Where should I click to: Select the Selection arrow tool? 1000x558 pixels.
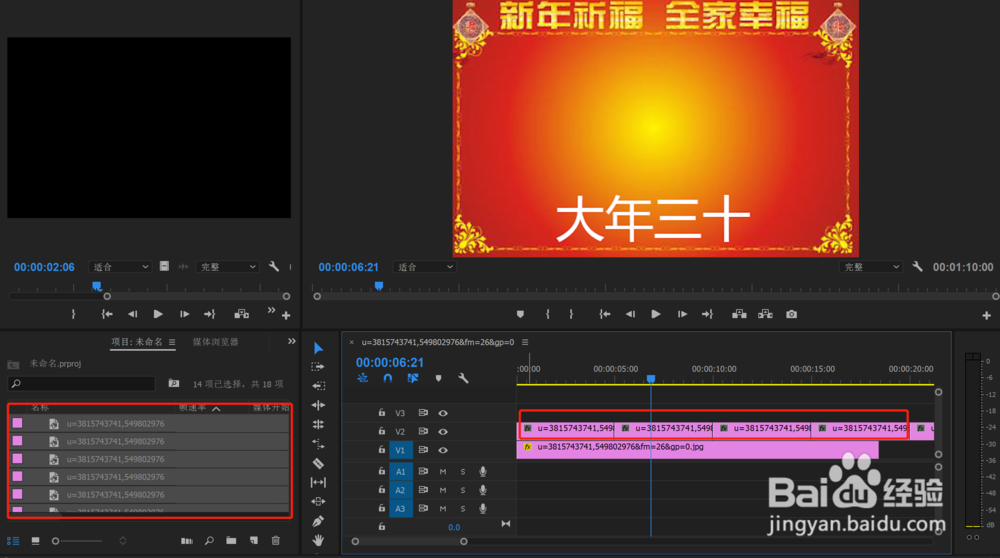click(318, 348)
